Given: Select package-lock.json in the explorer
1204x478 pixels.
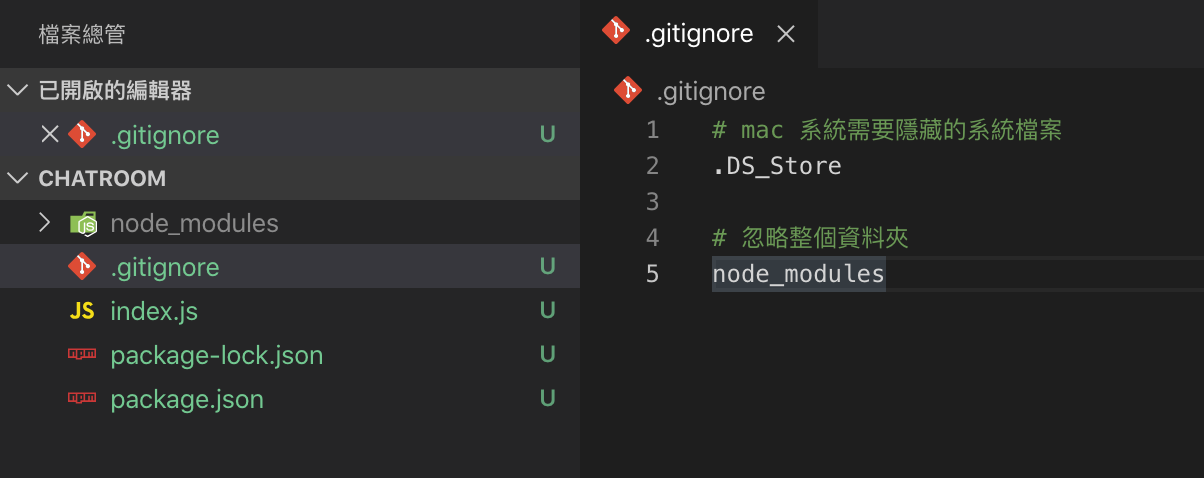Looking at the screenshot, I should click(216, 355).
